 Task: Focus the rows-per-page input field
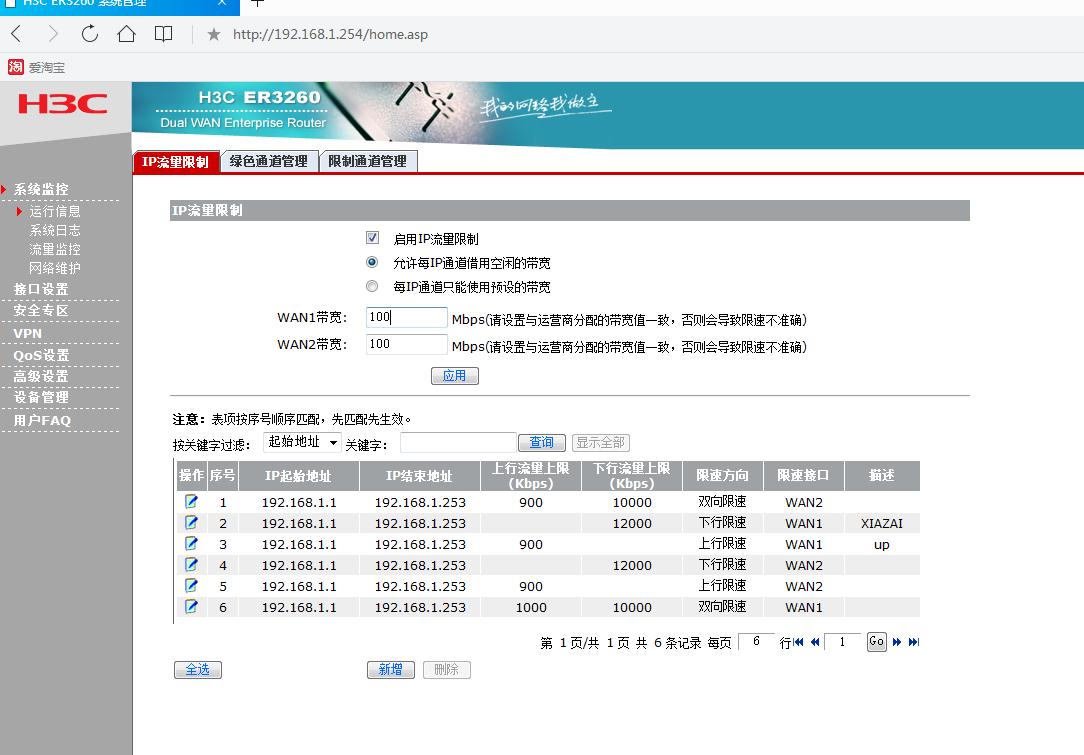[756, 642]
